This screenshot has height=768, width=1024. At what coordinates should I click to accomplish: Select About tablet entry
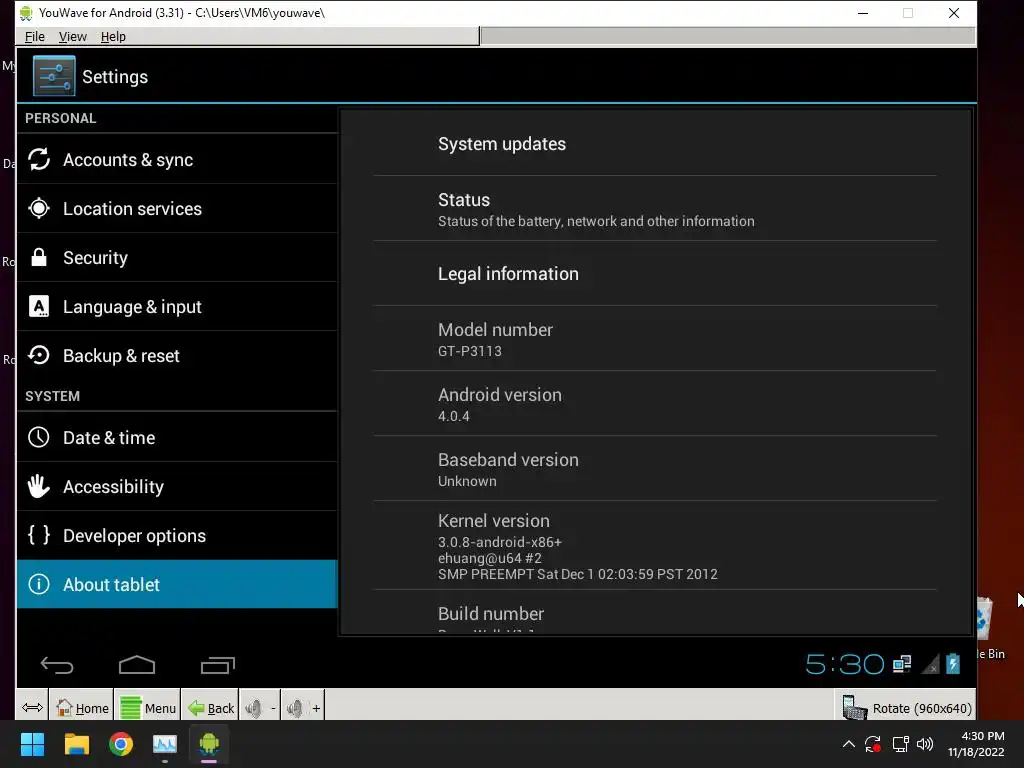tap(177, 584)
